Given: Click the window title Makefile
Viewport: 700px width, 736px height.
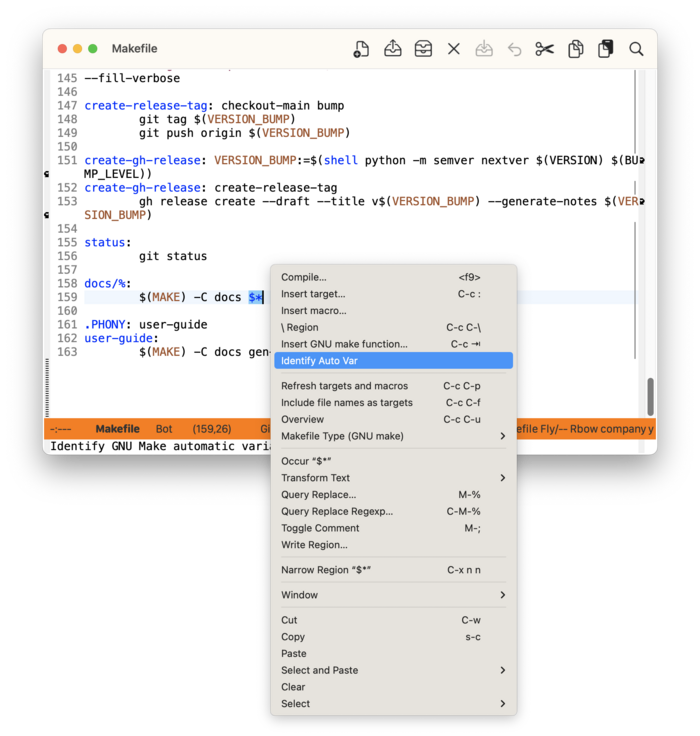Looking at the screenshot, I should (x=134, y=49).
